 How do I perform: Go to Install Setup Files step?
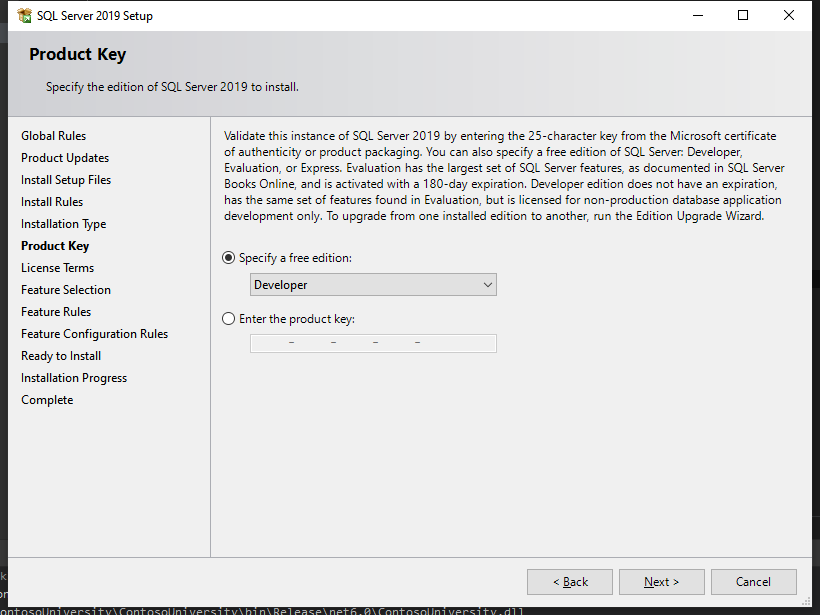[x=66, y=180]
